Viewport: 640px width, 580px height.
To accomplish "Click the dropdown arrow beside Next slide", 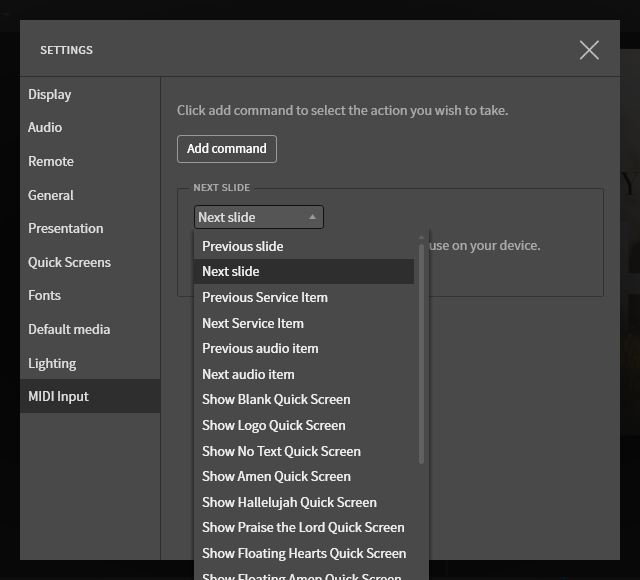I will (312, 217).
